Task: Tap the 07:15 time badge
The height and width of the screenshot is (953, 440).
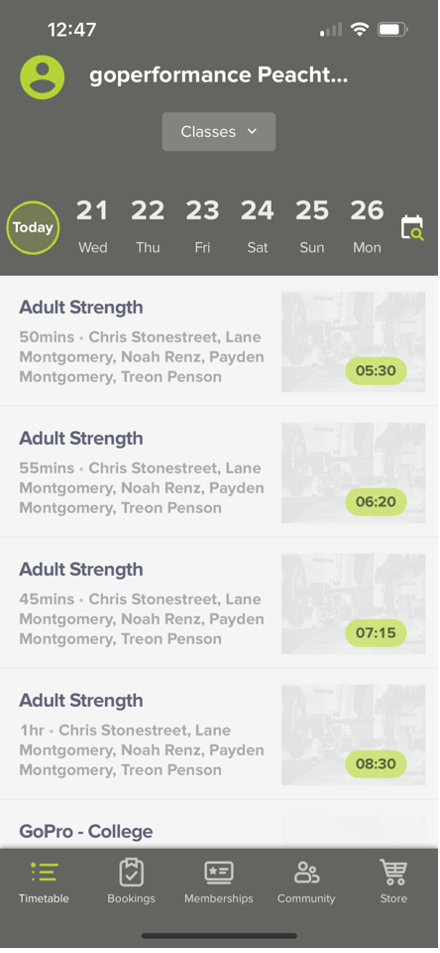Action: point(376,633)
